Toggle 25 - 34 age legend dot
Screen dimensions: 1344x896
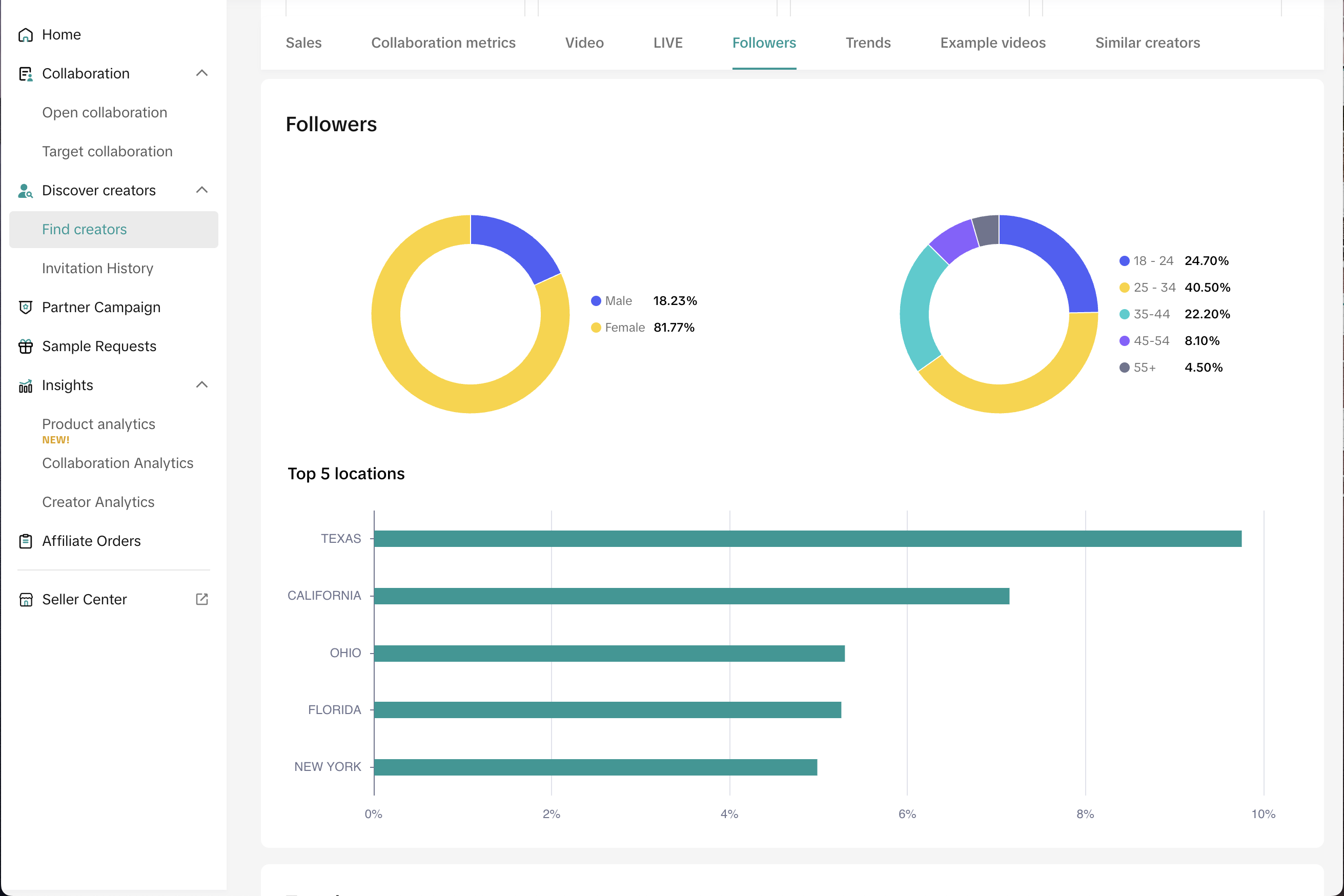(1124, 288)
